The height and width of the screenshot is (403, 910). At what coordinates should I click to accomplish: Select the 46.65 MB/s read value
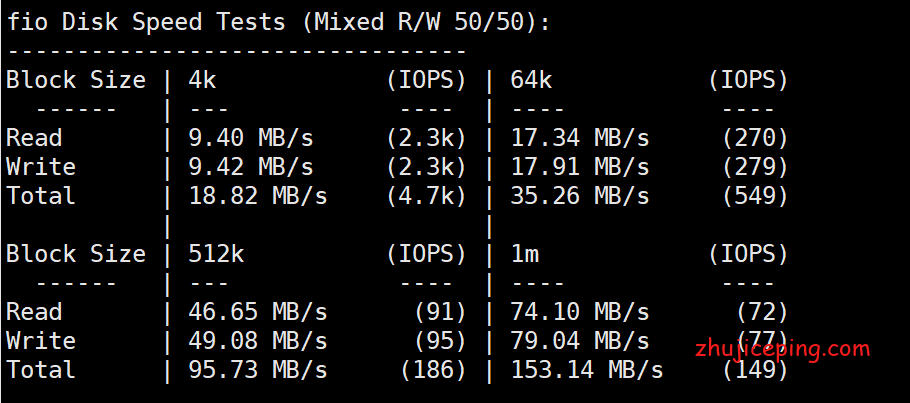tap(258, 312)
